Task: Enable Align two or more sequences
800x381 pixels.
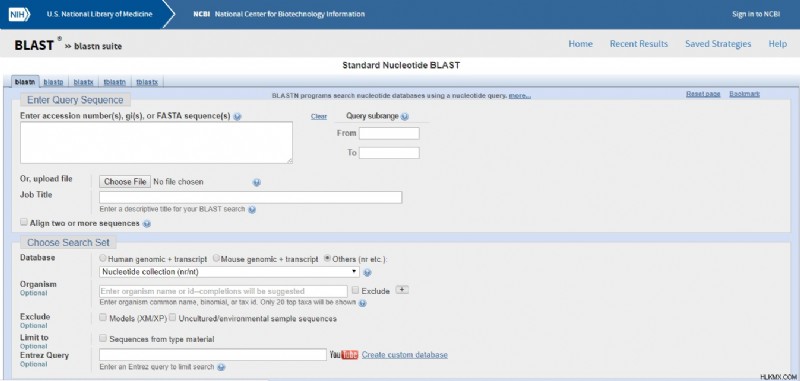Action: coord(23,222)
